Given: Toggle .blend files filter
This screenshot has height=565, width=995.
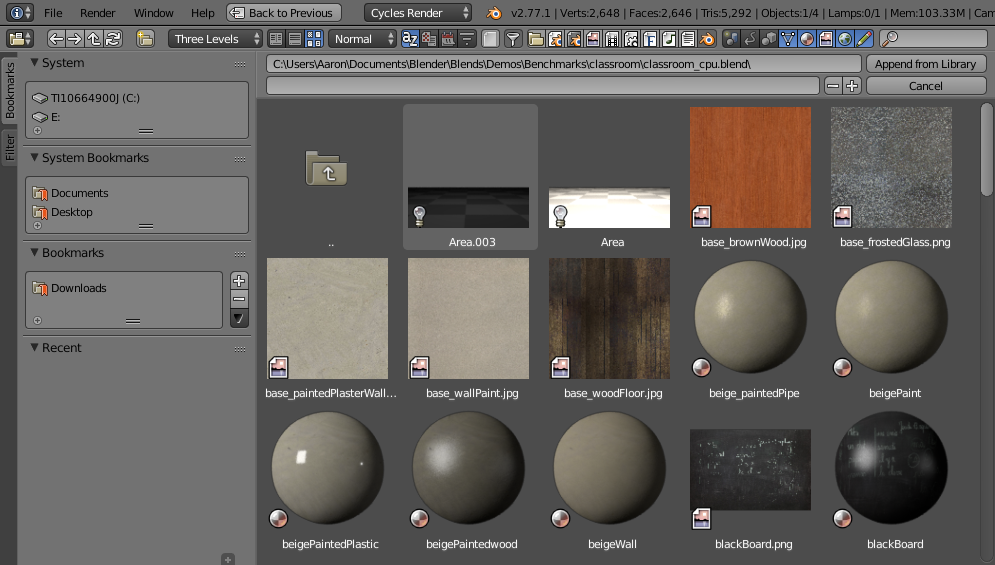Looking at the screenshot, I should [x=555, y=39].
